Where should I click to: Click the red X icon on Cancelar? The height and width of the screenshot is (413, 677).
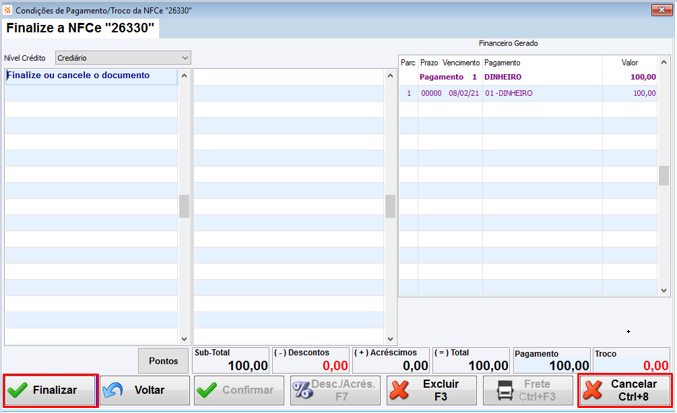point(592,390)
